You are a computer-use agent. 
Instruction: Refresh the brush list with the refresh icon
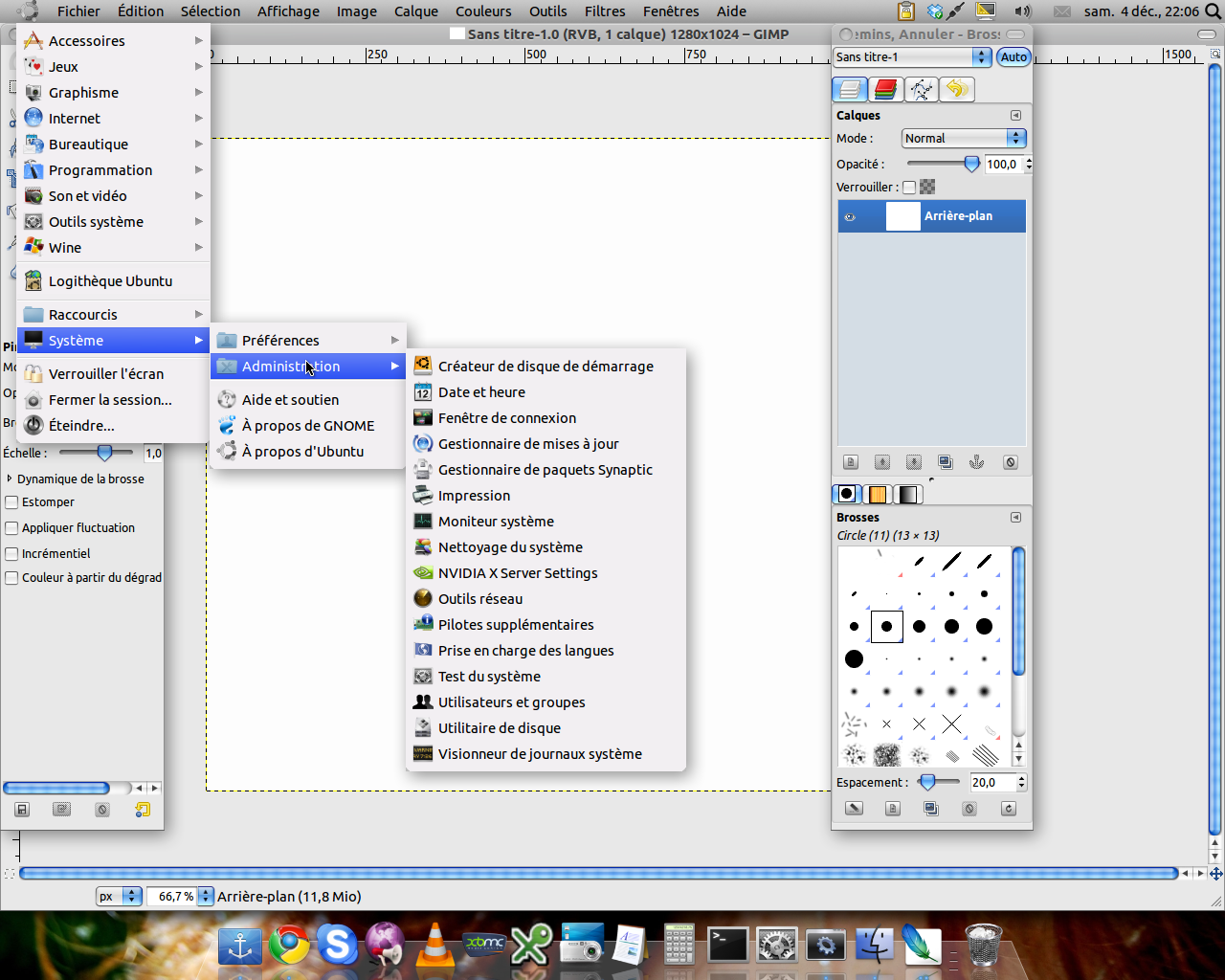pos(1007,808)
